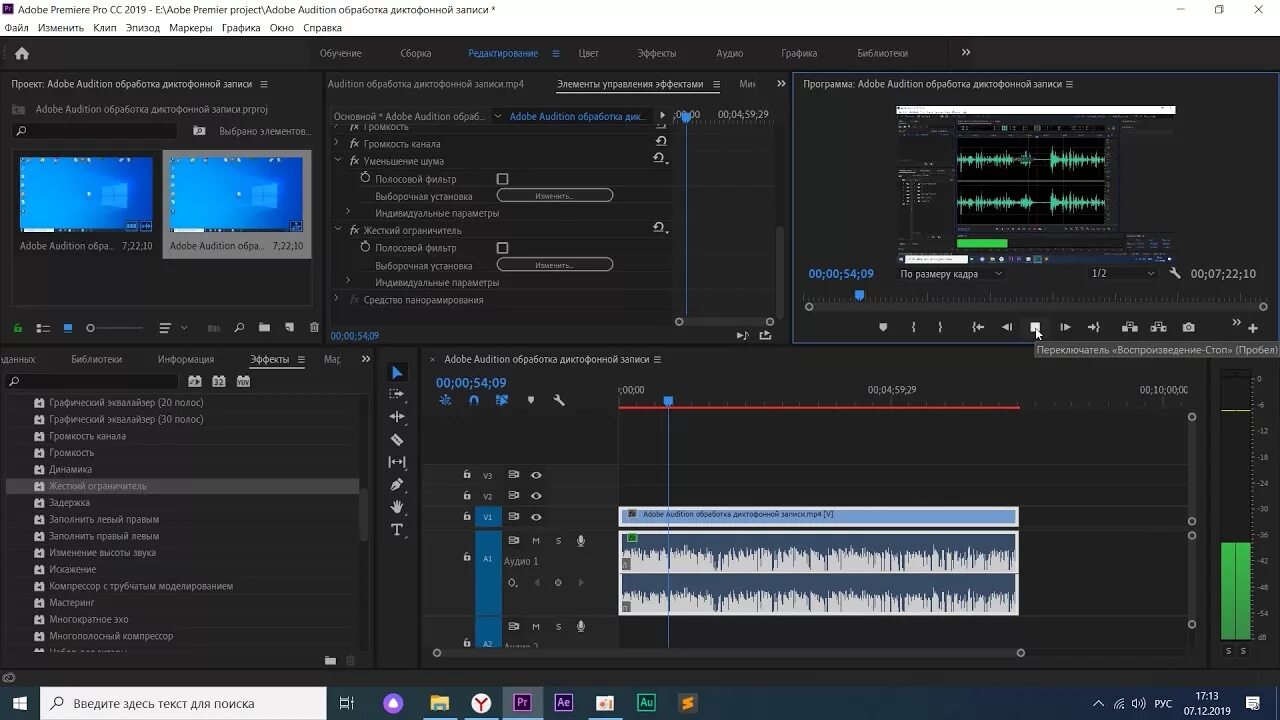Screen dimensions: 1280x720
Task: Open the Эпизод menu
Action: coord(143,28)
